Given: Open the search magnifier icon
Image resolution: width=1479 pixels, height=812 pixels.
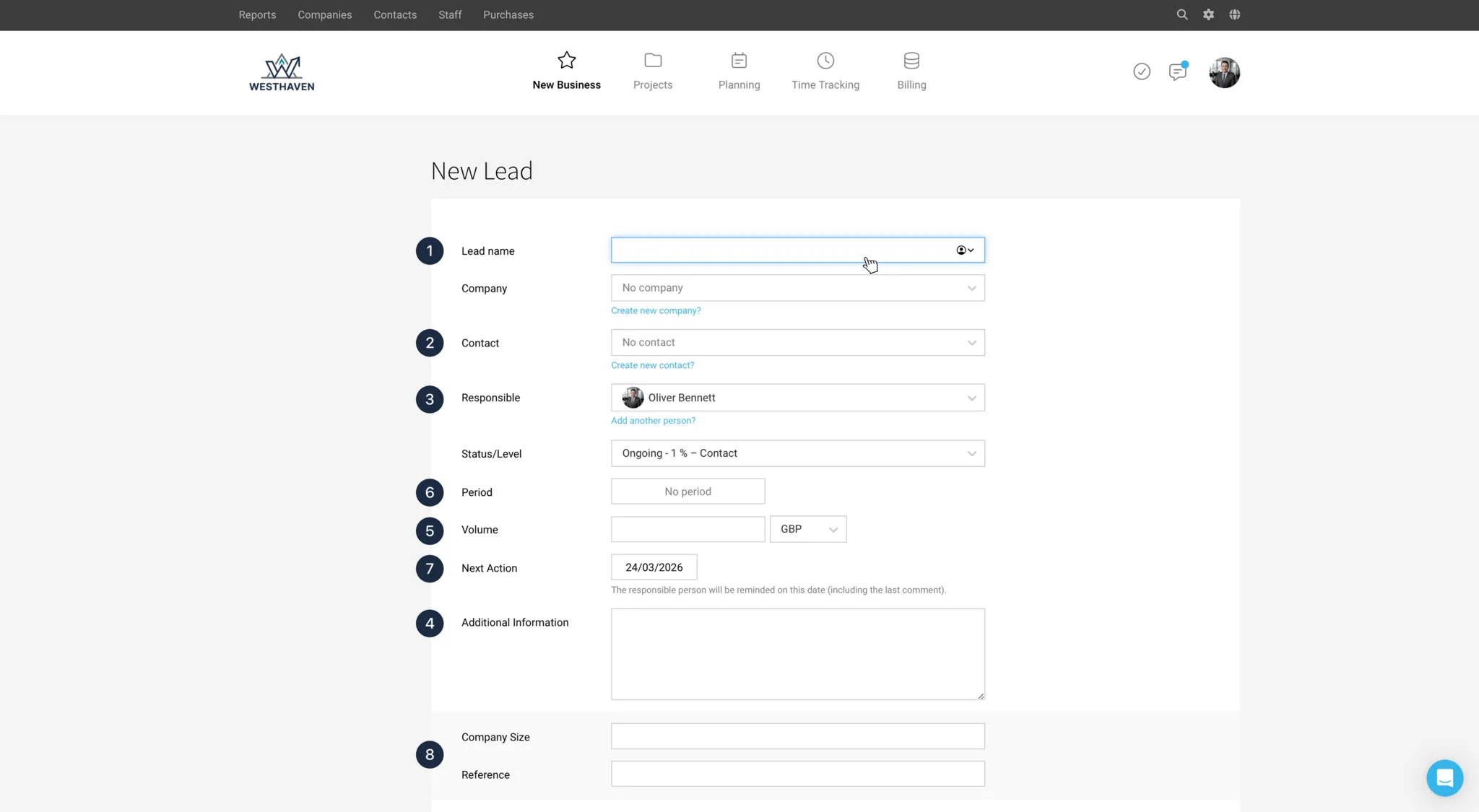Looking at the screenshot, I should pyautogui.click(x=1181, y=14).
